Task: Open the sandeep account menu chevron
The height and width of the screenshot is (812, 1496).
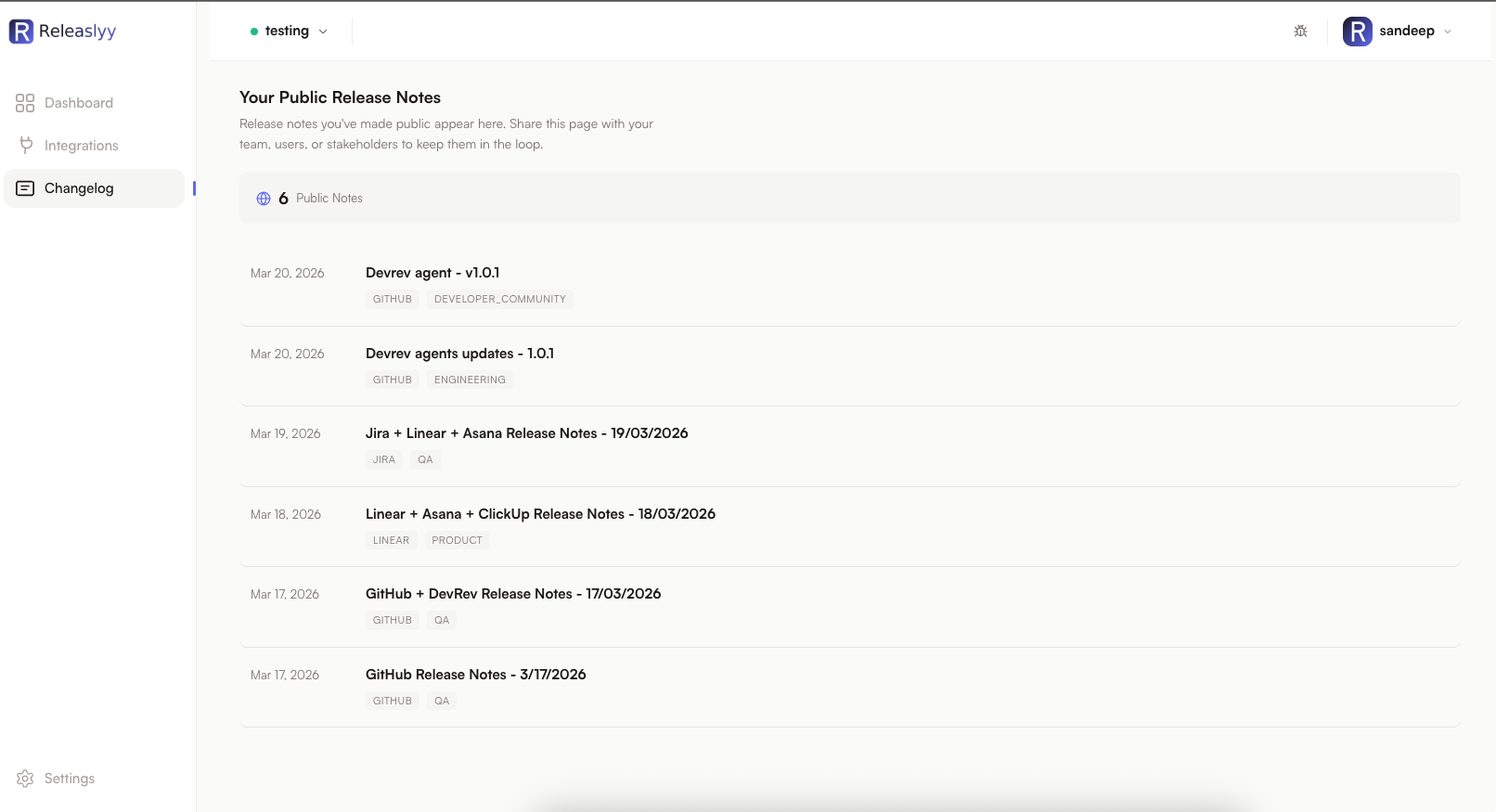Action: [1448, 32]
